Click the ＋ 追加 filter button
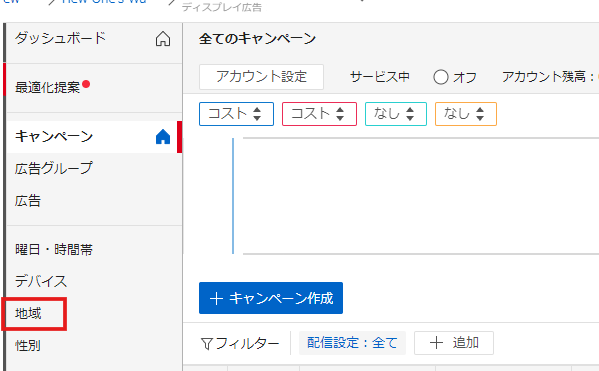The image size is (599, 371). click(454, 343)
